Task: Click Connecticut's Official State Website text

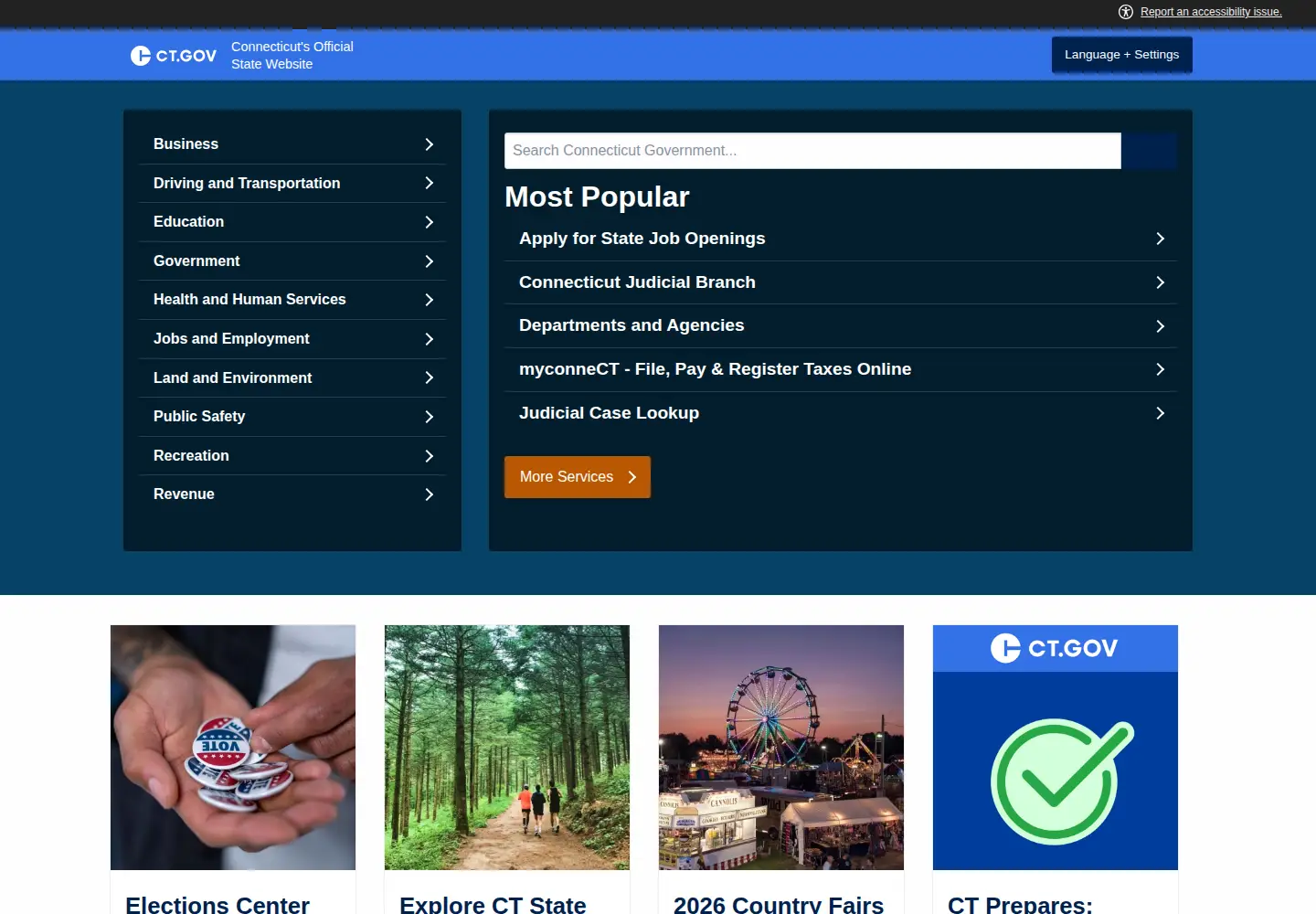Action: click(x=292, y=55)
